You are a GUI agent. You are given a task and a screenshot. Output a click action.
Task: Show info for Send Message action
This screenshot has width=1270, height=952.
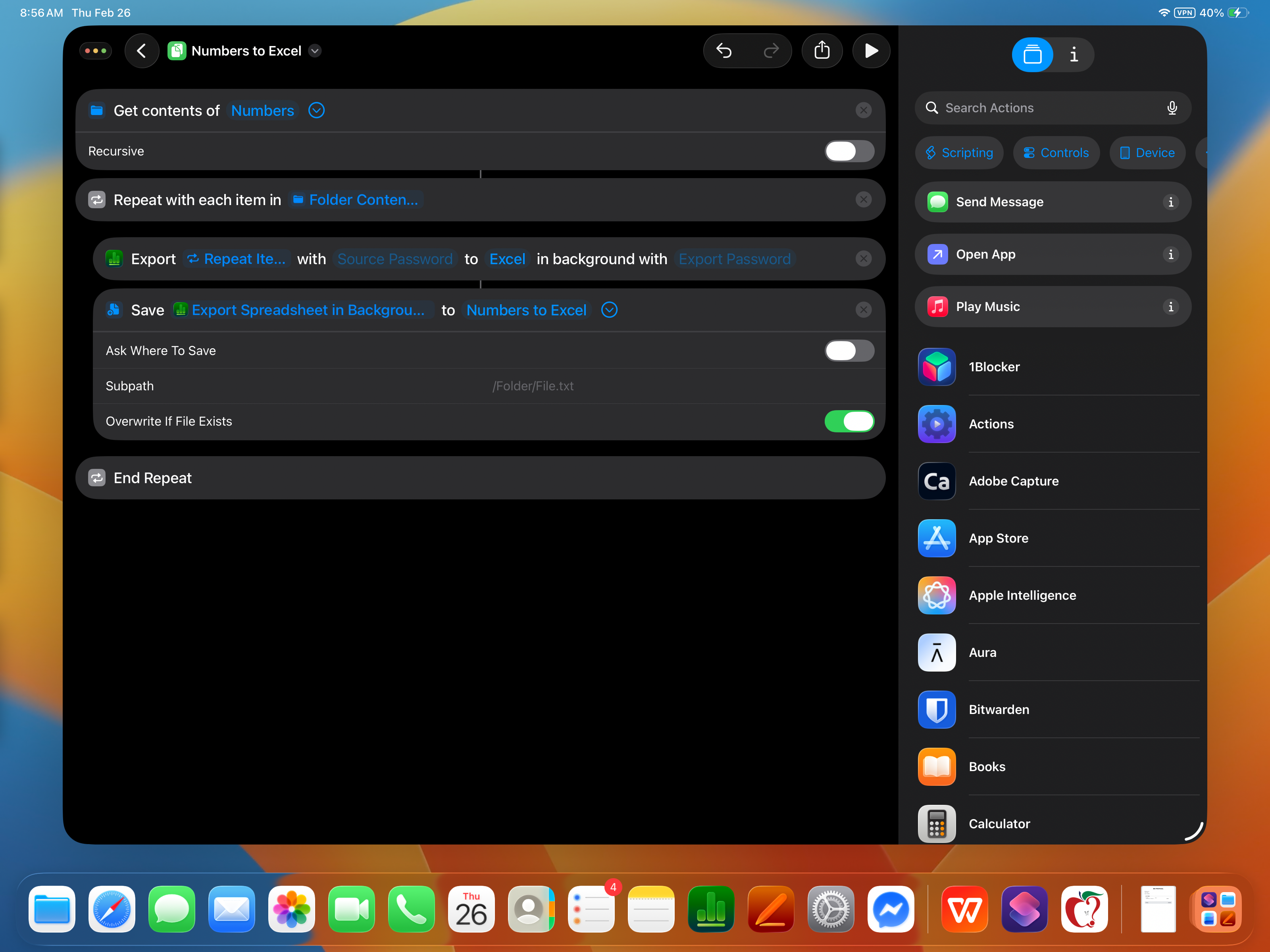(1171, 202)
